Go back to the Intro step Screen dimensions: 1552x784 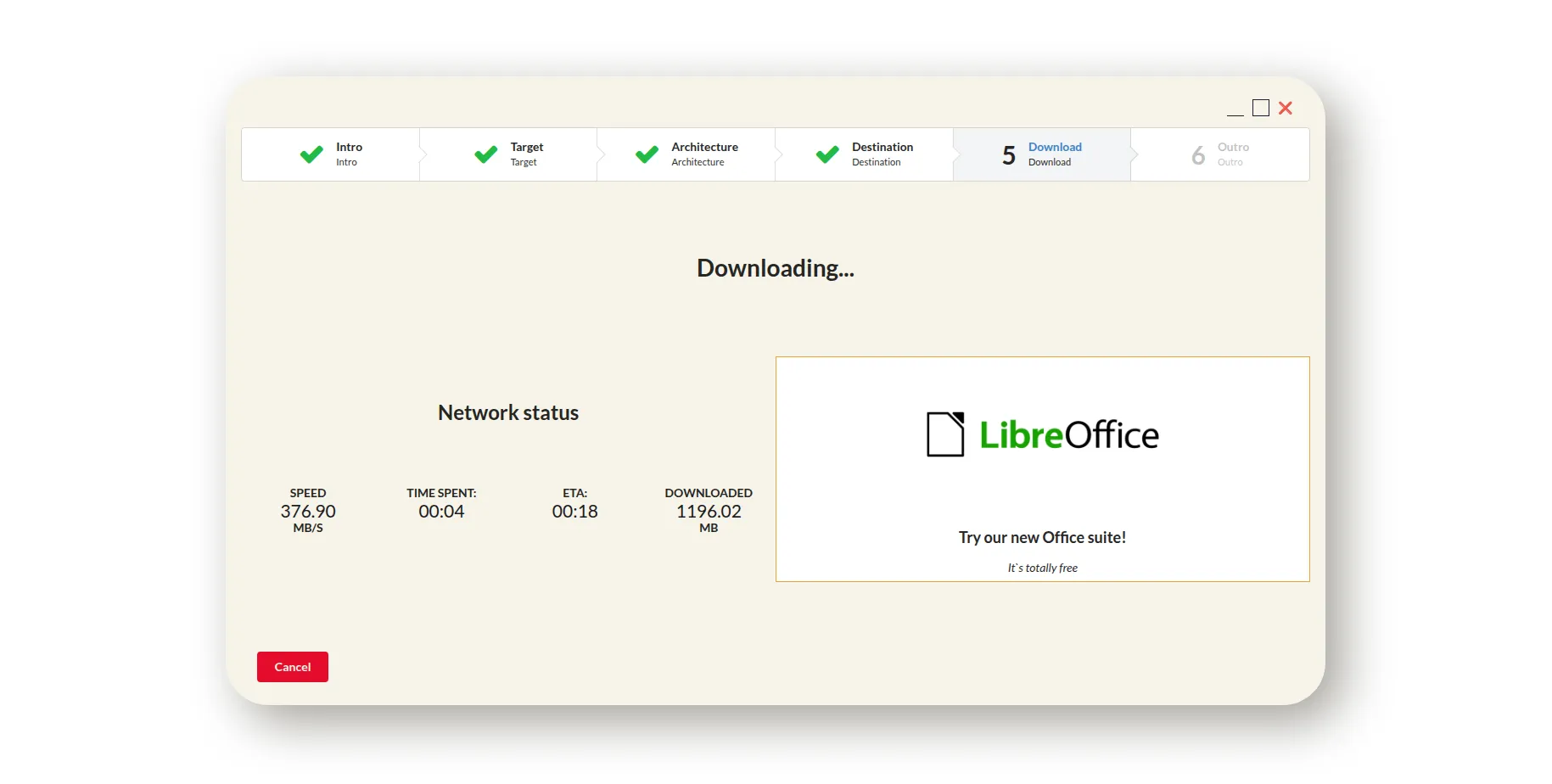coord(331,154)
